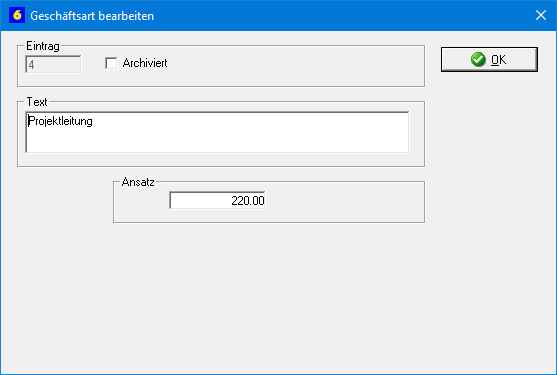Click the number 4 in Eintrag field
Image resolution: width=557 pixels, height=375 pixels.
pyautogui.click(x=32, y=65)
